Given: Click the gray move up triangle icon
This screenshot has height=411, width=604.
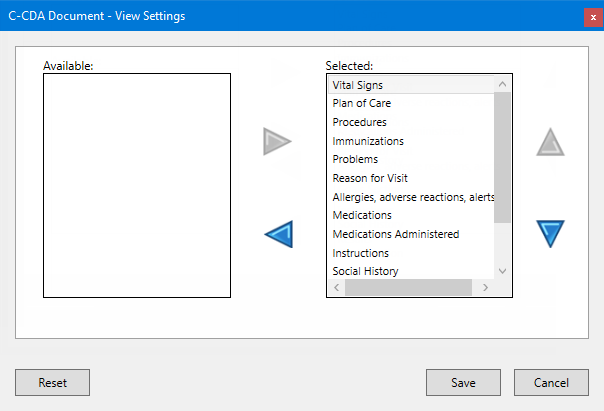Looking at the screenshot, I should pos(550,143).
